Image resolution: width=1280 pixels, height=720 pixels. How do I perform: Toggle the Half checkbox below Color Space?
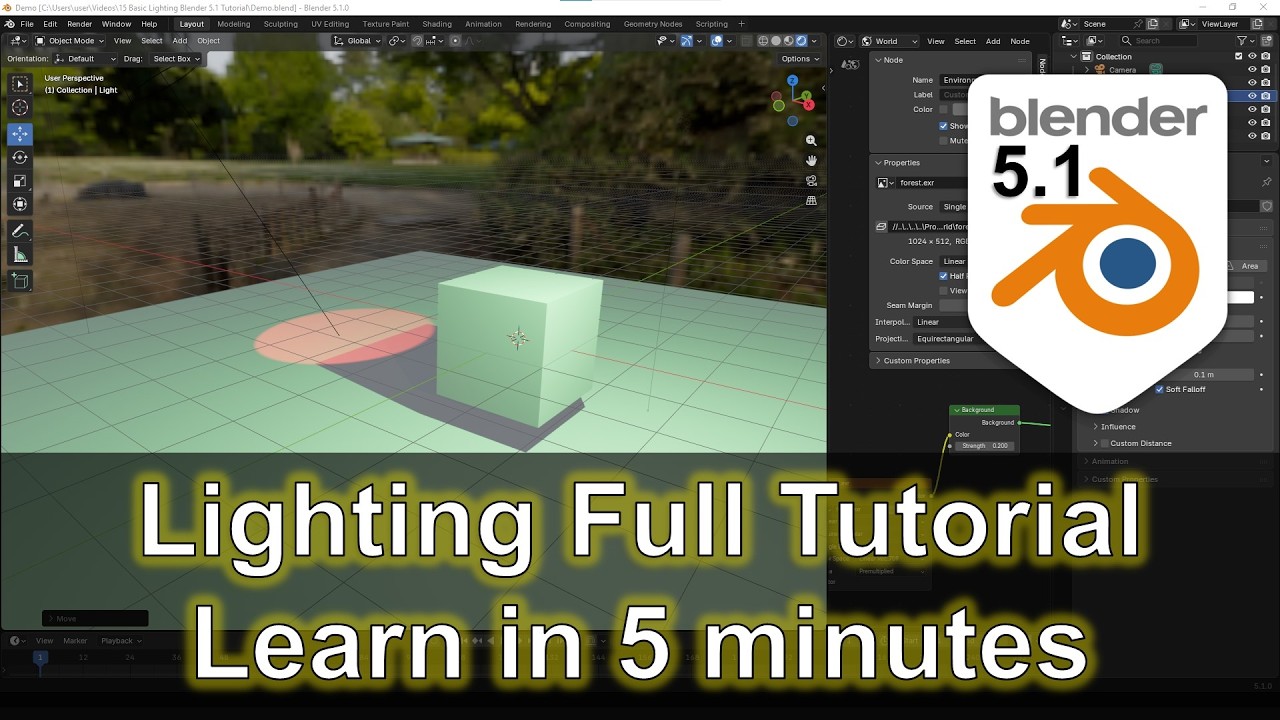pyautogui.click(x=943, y=276)
